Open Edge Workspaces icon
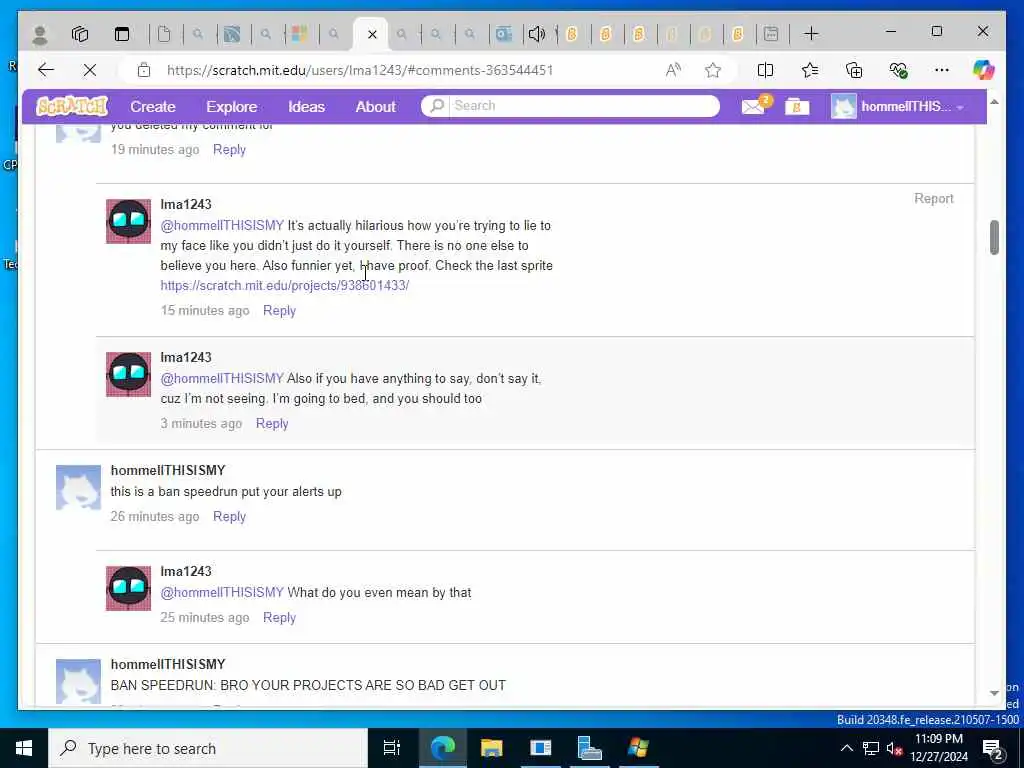 coord(80,34)
